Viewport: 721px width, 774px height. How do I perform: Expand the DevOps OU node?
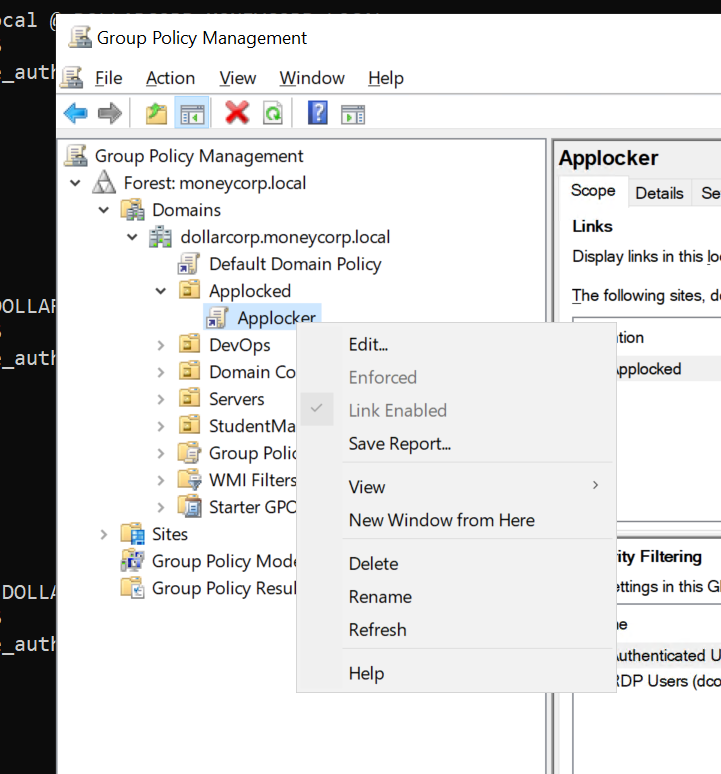click(x=161, y=345)
